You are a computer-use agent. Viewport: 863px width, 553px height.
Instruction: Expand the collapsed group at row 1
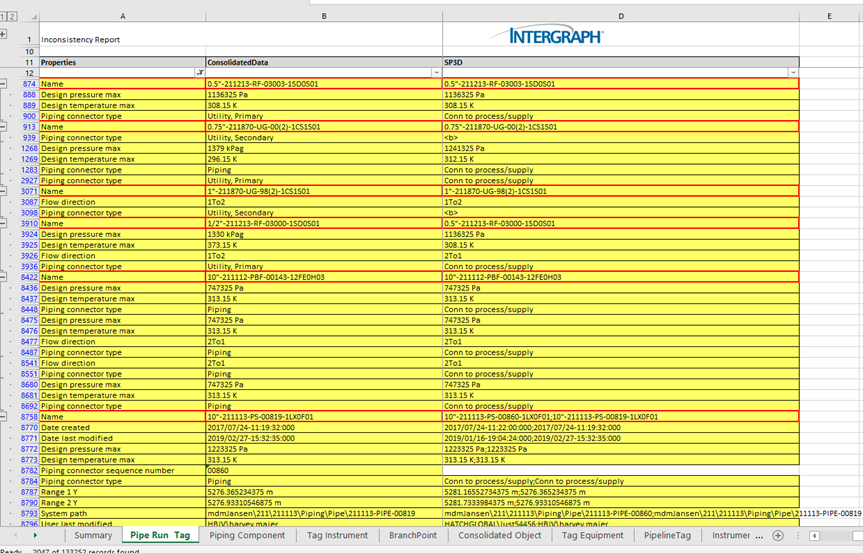tap(4, 34)
